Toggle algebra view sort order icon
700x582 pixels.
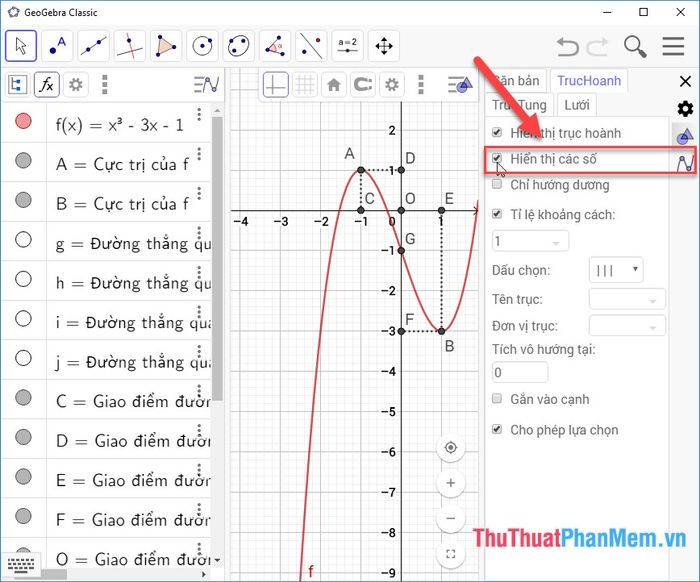tap(17, 84)
